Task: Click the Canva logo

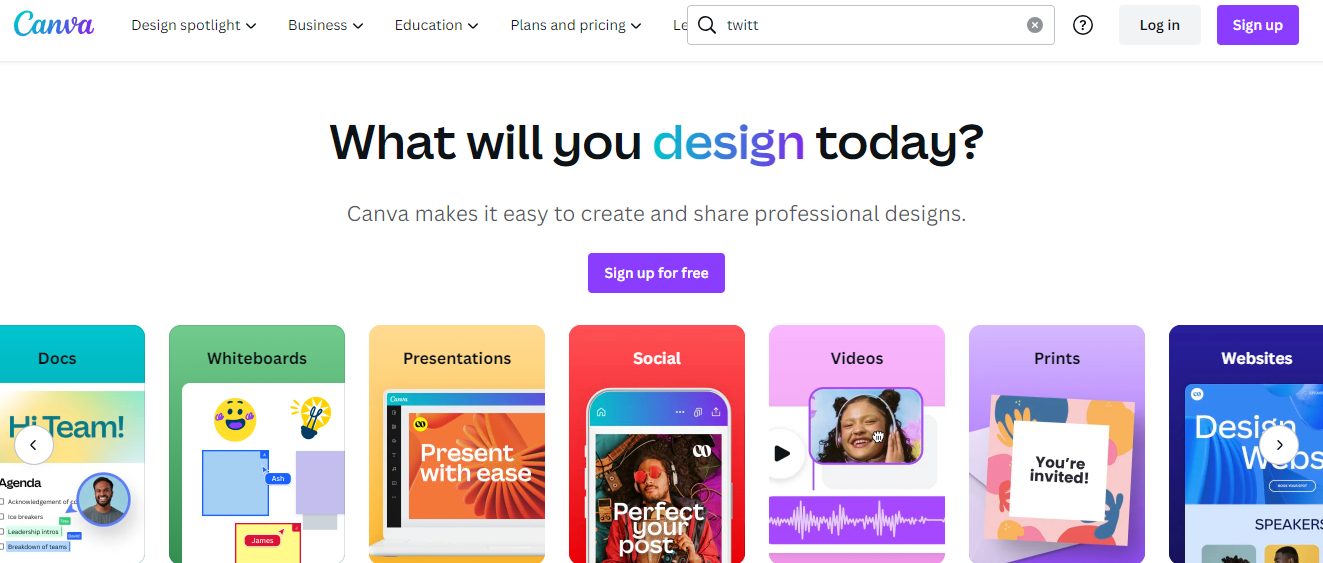Action: tap(54, 25)
